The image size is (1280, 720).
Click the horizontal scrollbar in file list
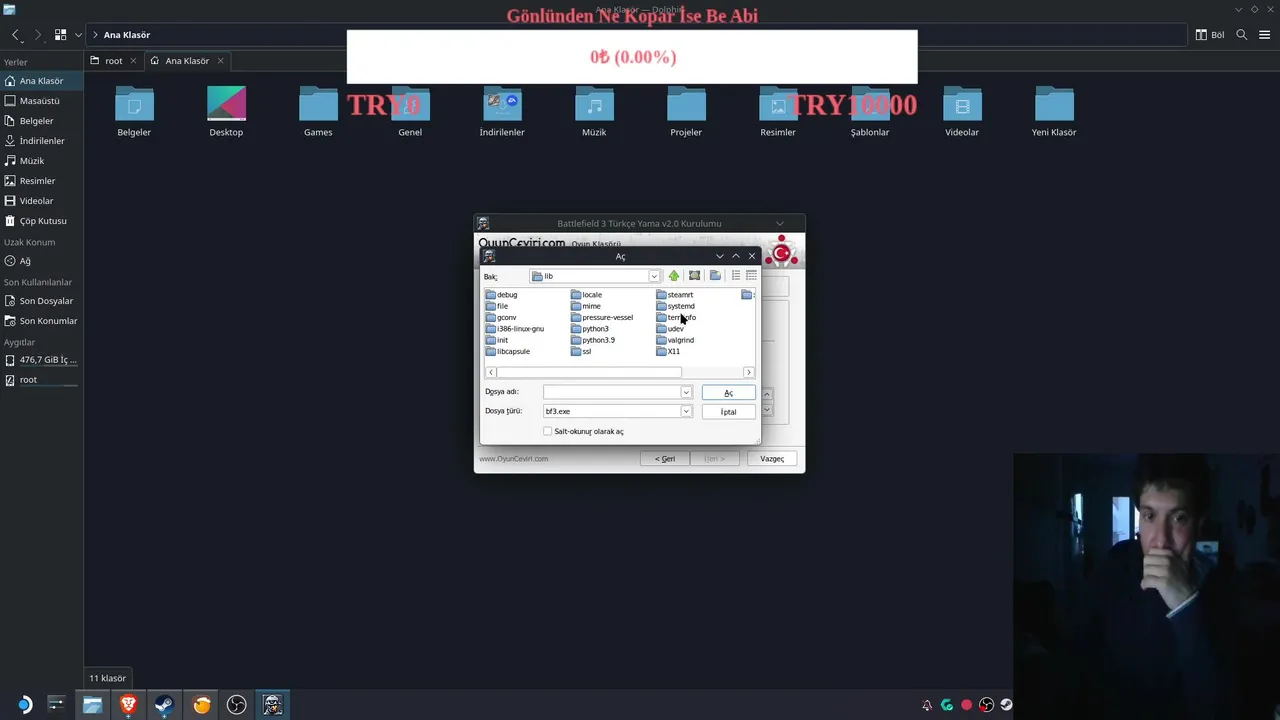tap(589, 372)
